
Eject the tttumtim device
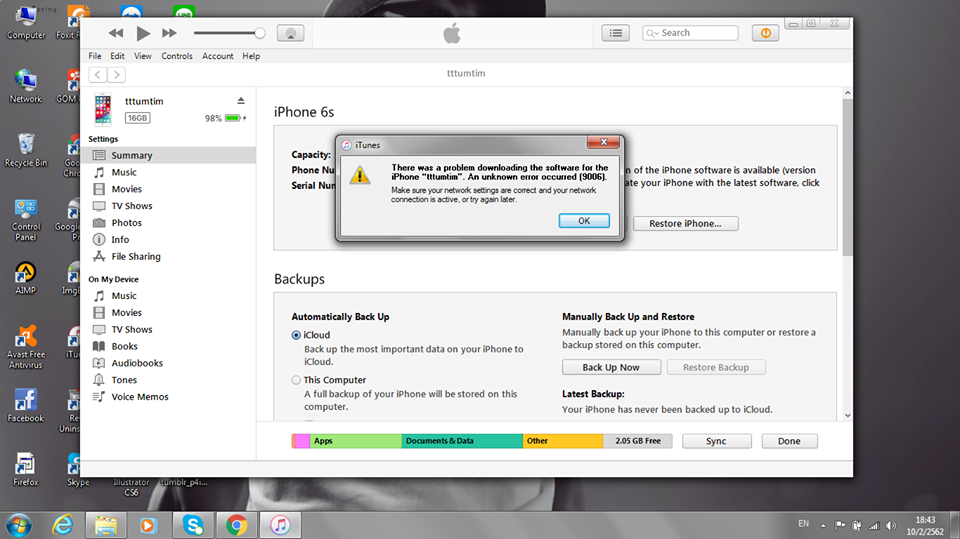pyautogui.click(x=241, y=100)
